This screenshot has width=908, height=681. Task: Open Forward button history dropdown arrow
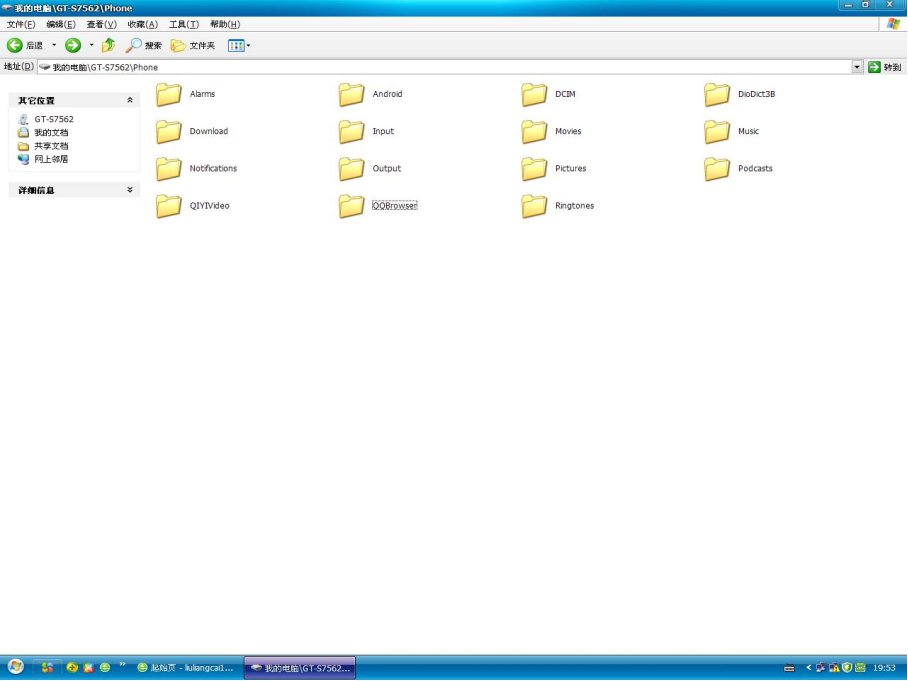coord(91,45)
